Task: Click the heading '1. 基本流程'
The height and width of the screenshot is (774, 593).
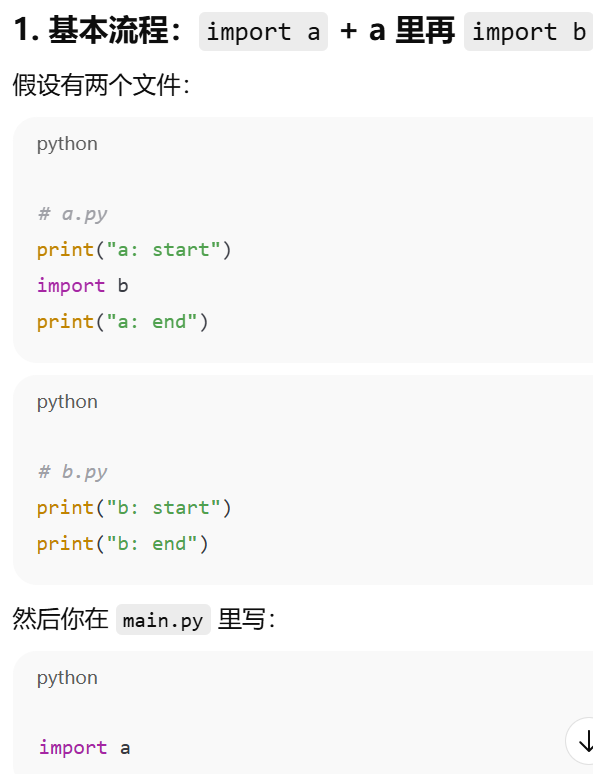Action: 97,31
